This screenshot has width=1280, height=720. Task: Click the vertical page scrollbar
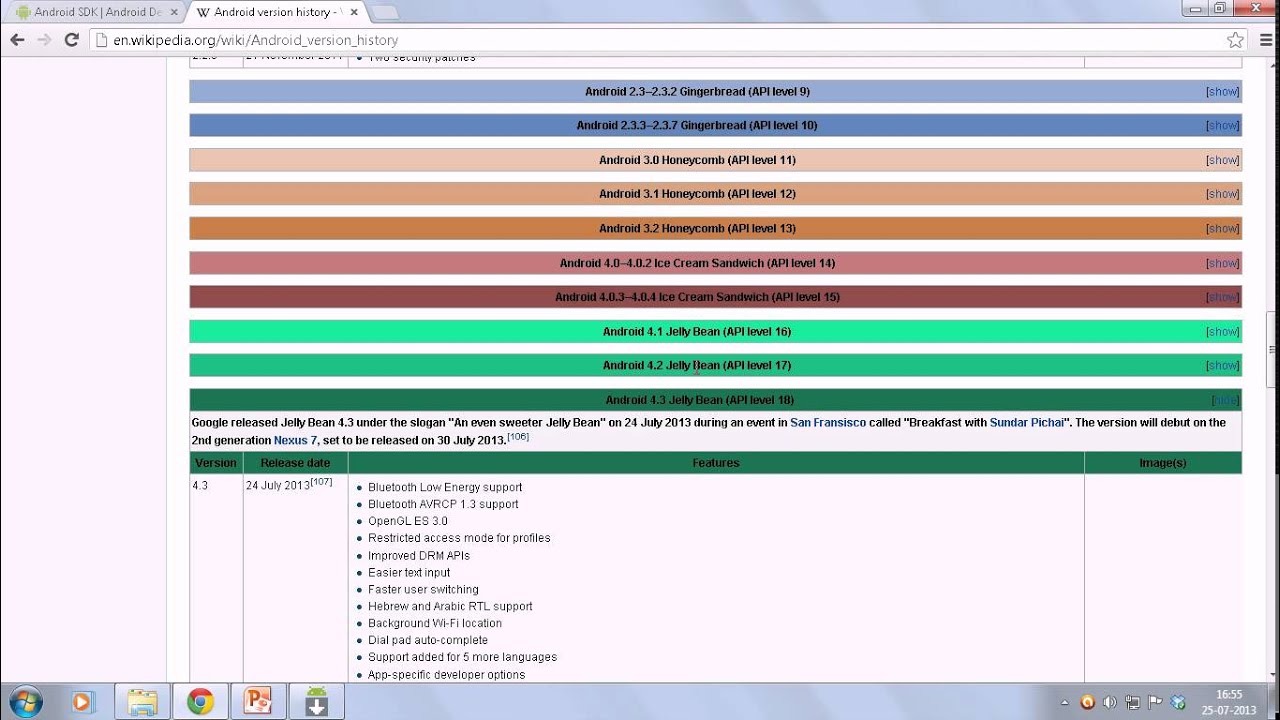pos(1272,350)
